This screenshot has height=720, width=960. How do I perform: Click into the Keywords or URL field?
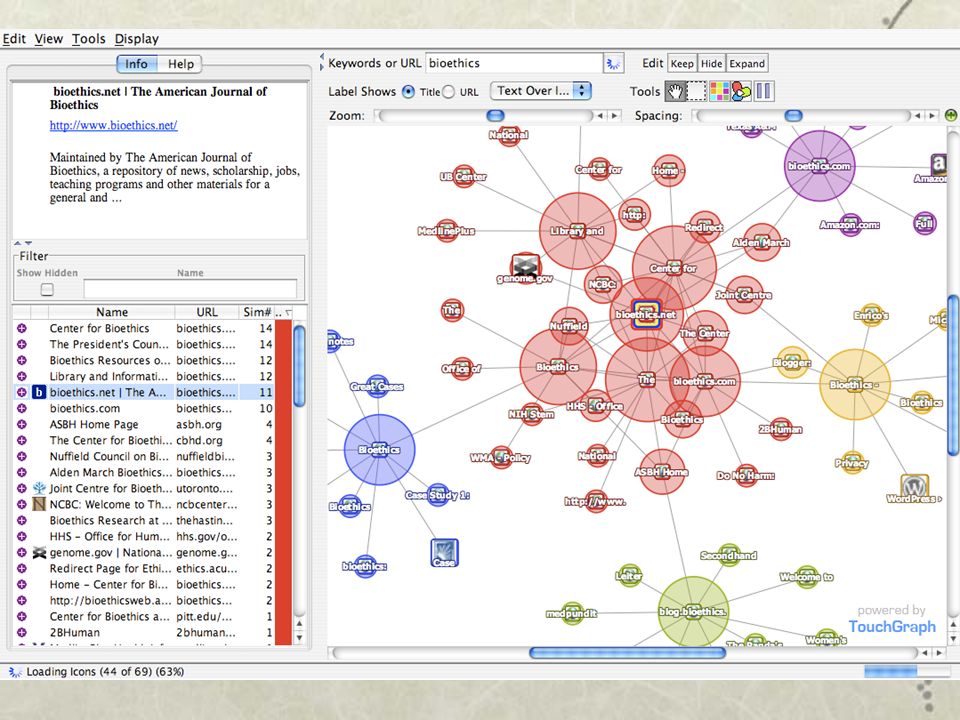(x=514, y=63)
